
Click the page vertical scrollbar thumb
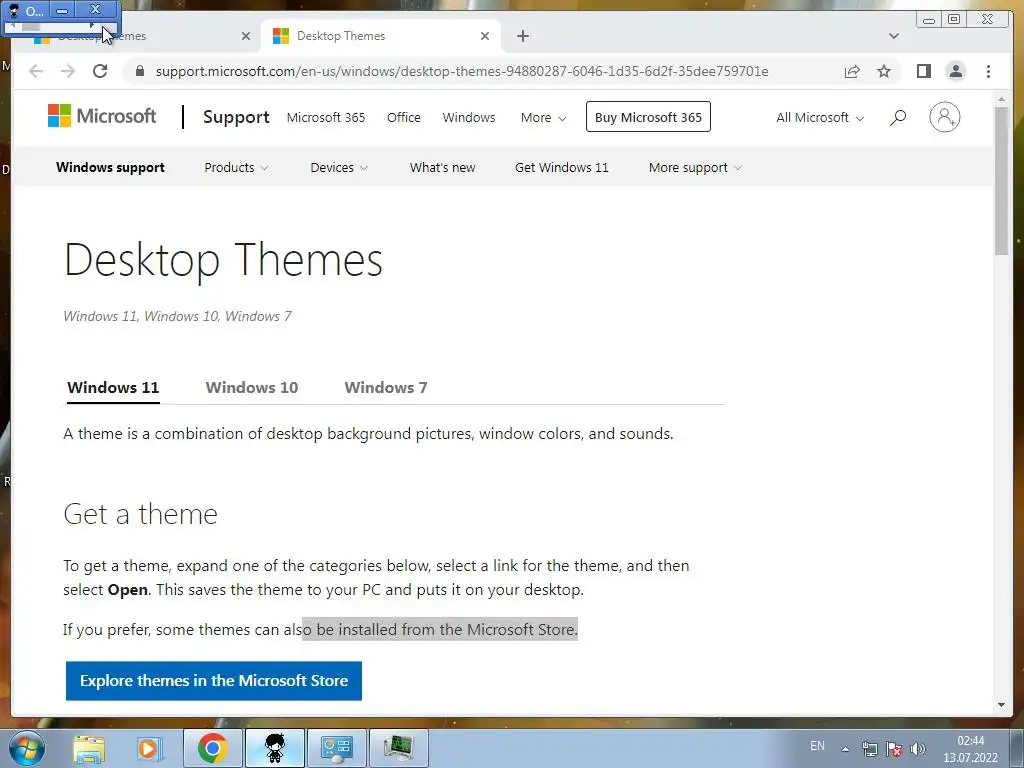[1001, 180]
